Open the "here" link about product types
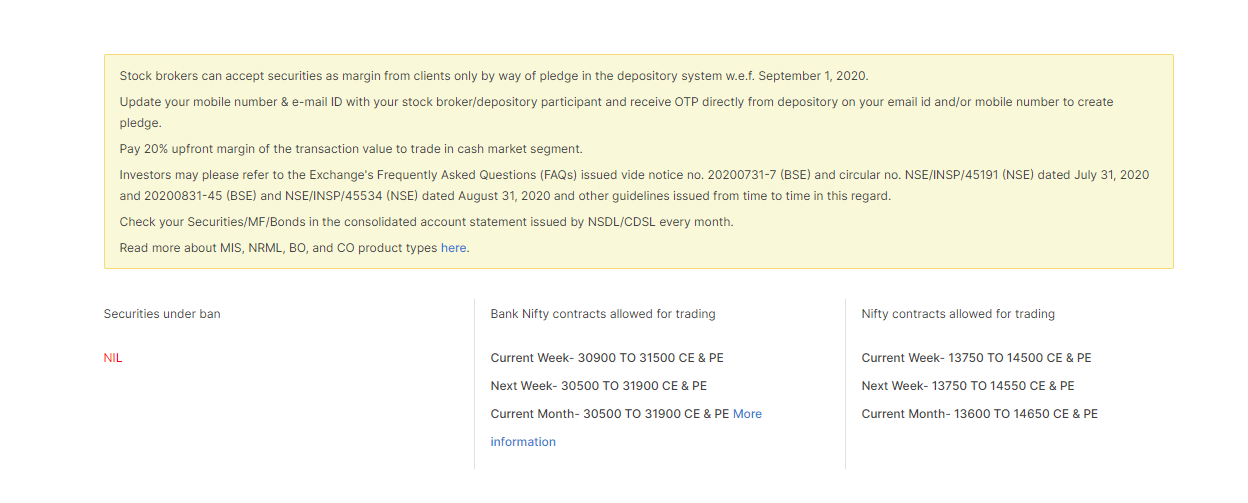The image size is (1248, 503). point(453,248)
